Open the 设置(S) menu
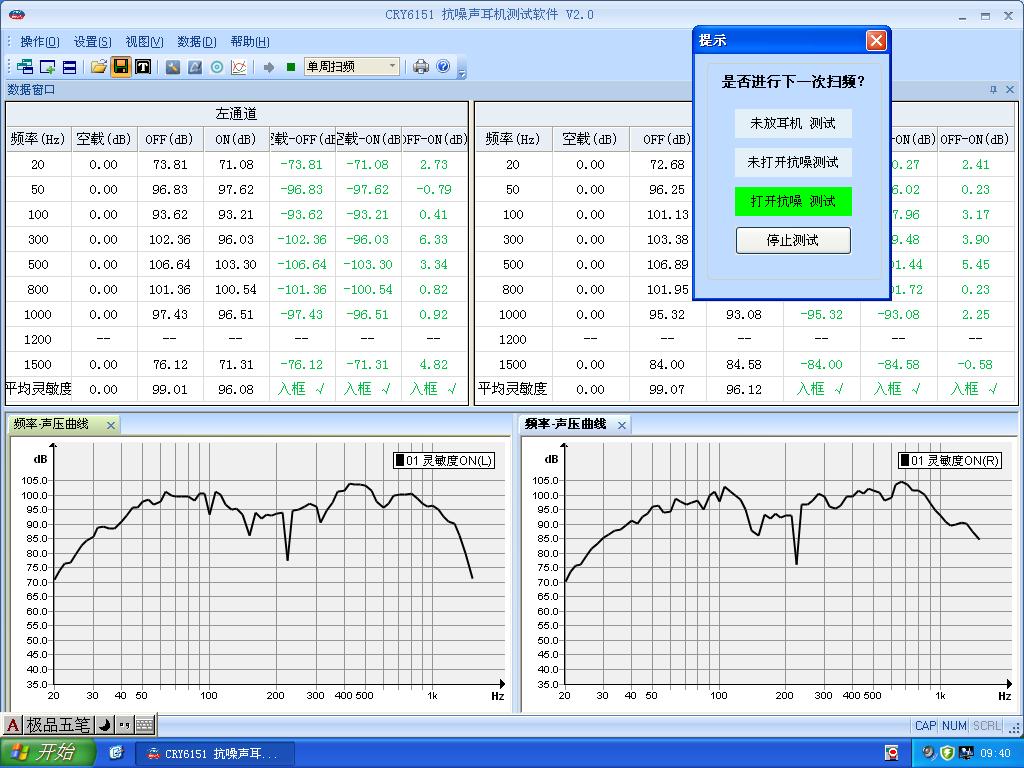This screenshot has width=1024, height=768. [x=92, y=42]
